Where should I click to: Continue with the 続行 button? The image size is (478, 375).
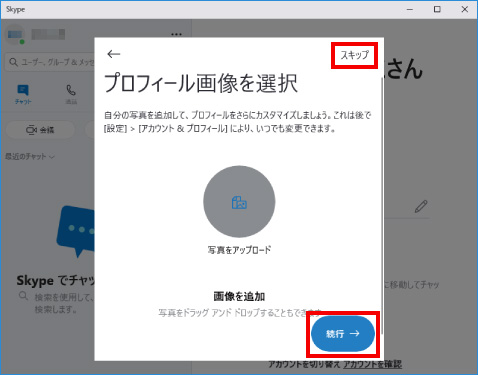tap(343, 333)
